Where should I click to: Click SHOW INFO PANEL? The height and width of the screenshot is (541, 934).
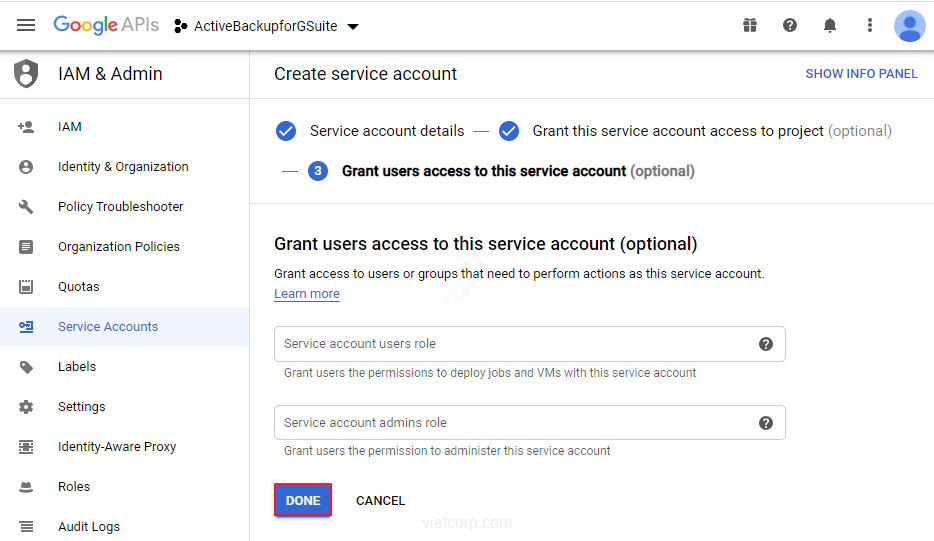click(861, 74)
